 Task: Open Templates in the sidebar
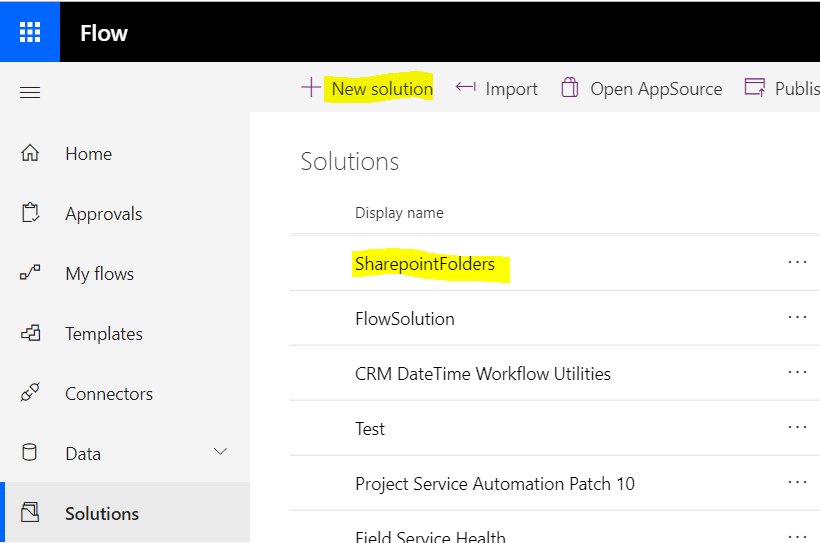pyautogui.click(x=125, y=333)
